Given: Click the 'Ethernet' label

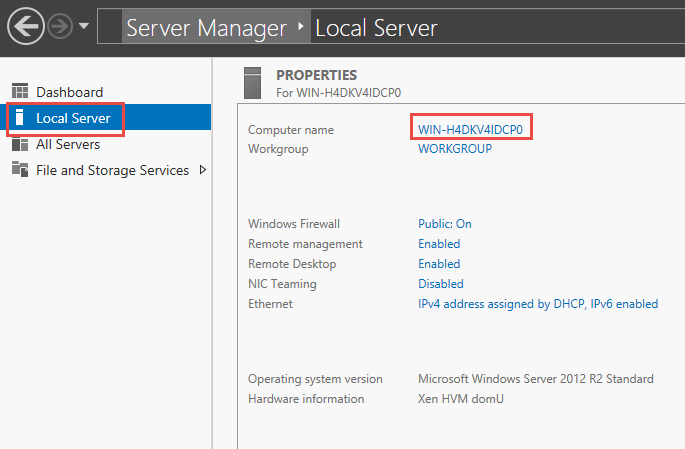Looking at the screenshot, I should pyautogui.click(x=270, y=304).
